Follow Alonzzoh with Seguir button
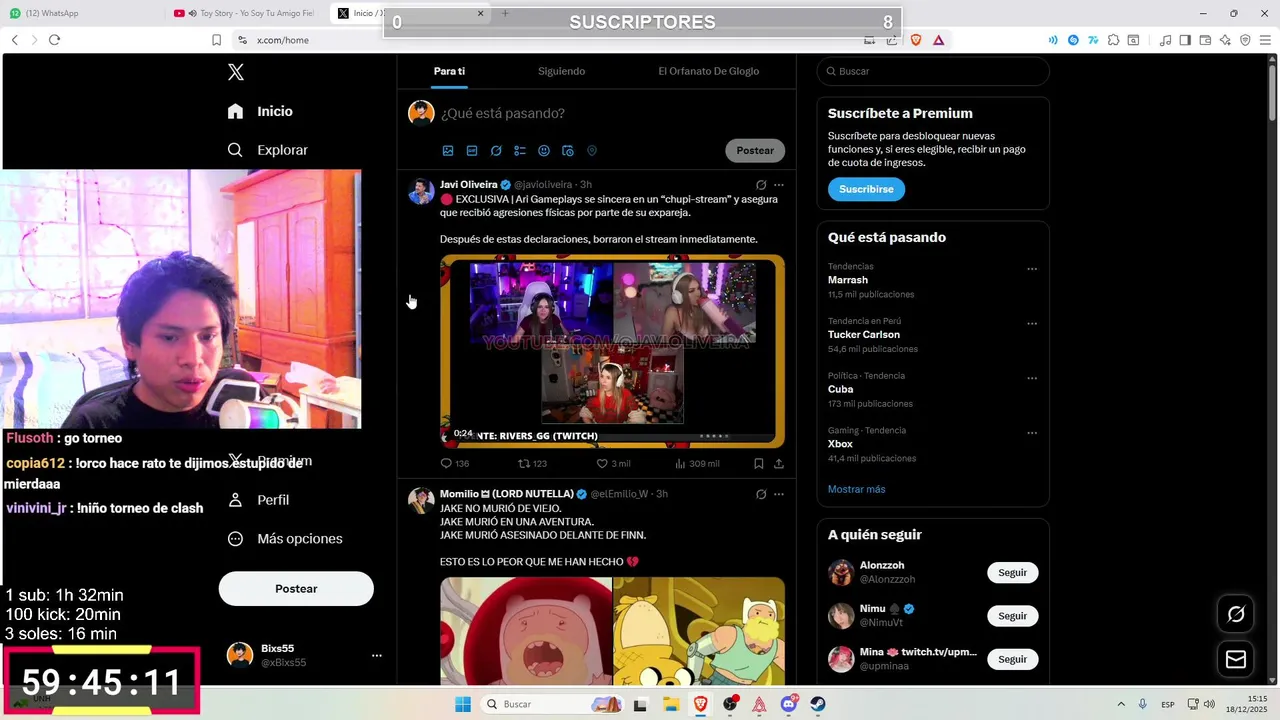This screenshot has height=720, width=1280. click(x=1012, y=573)
